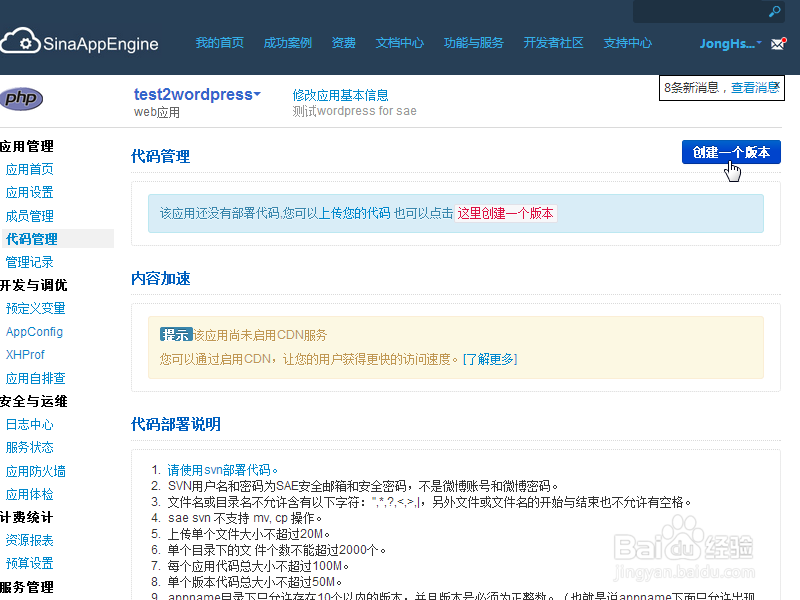Open 日志中心 in the sidebar
Image resolution: width=800 pixels, height=600 pixels.
point(30,424)
